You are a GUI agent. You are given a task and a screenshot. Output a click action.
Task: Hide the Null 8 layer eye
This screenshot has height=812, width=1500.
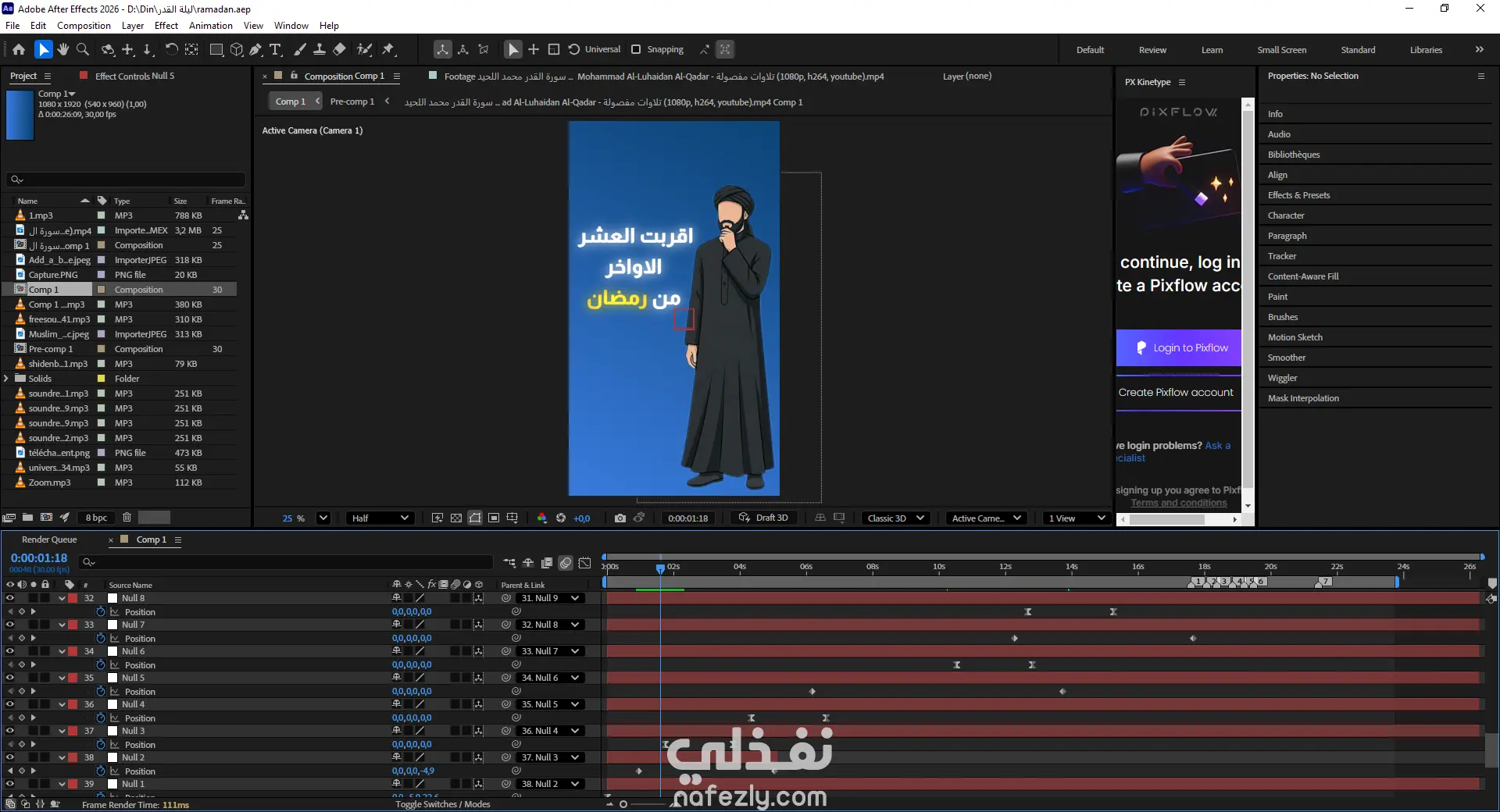(10, 598)
